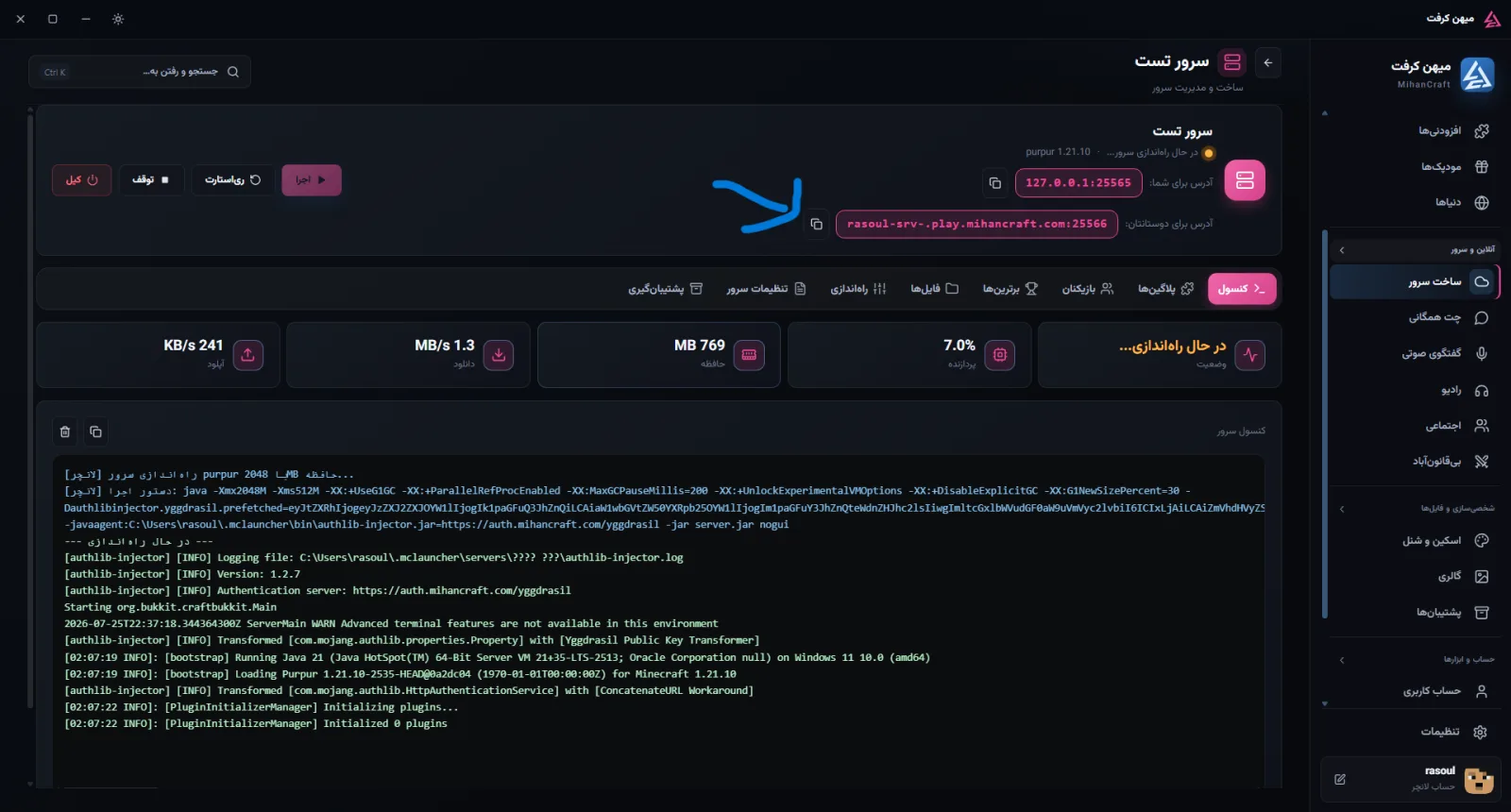Click the 127.0.0.1:25565 address box
Viewport: 1511px width, 812px height.
[x=1078, y=183]
